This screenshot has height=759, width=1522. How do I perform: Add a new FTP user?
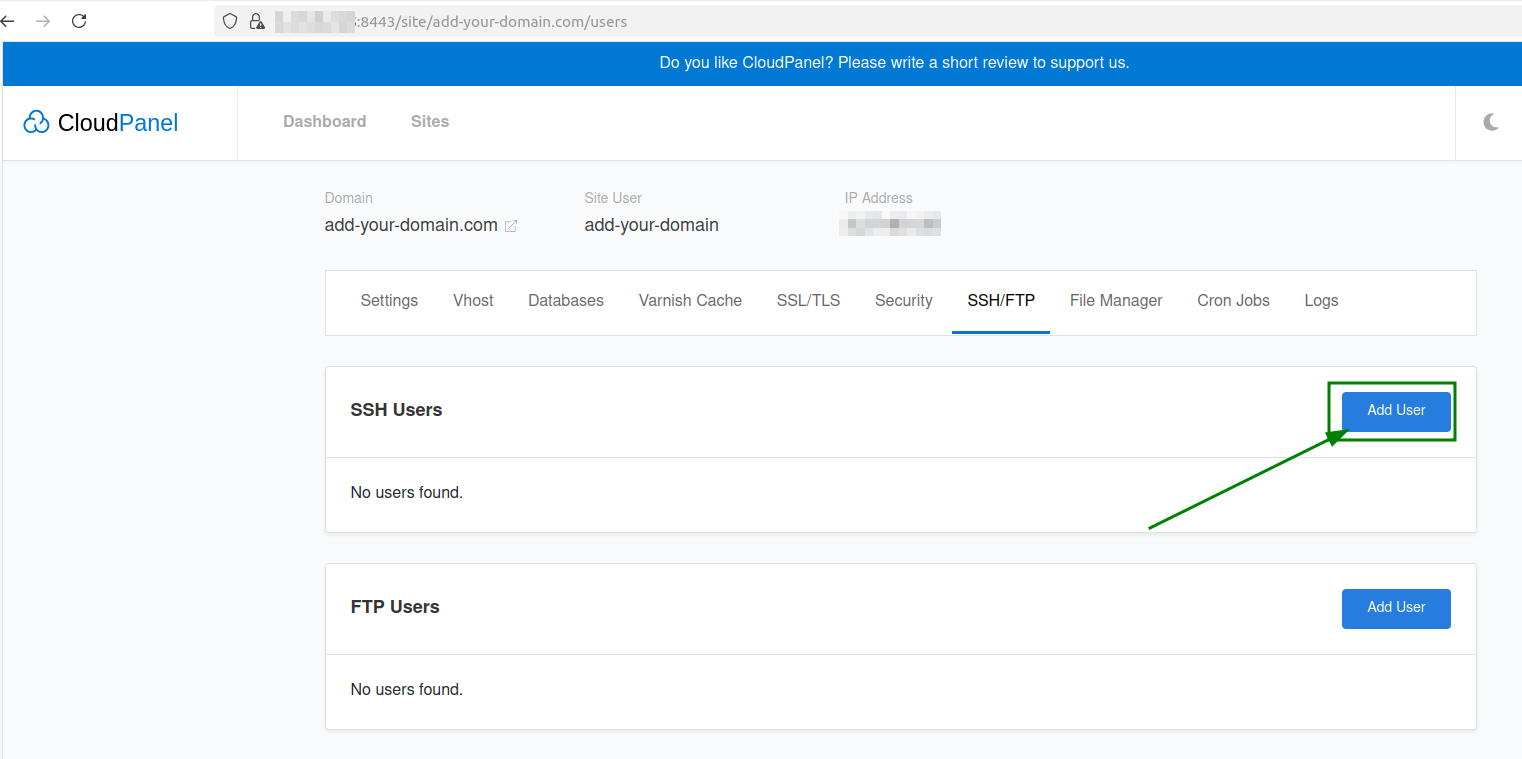[x=1396, y=608]
